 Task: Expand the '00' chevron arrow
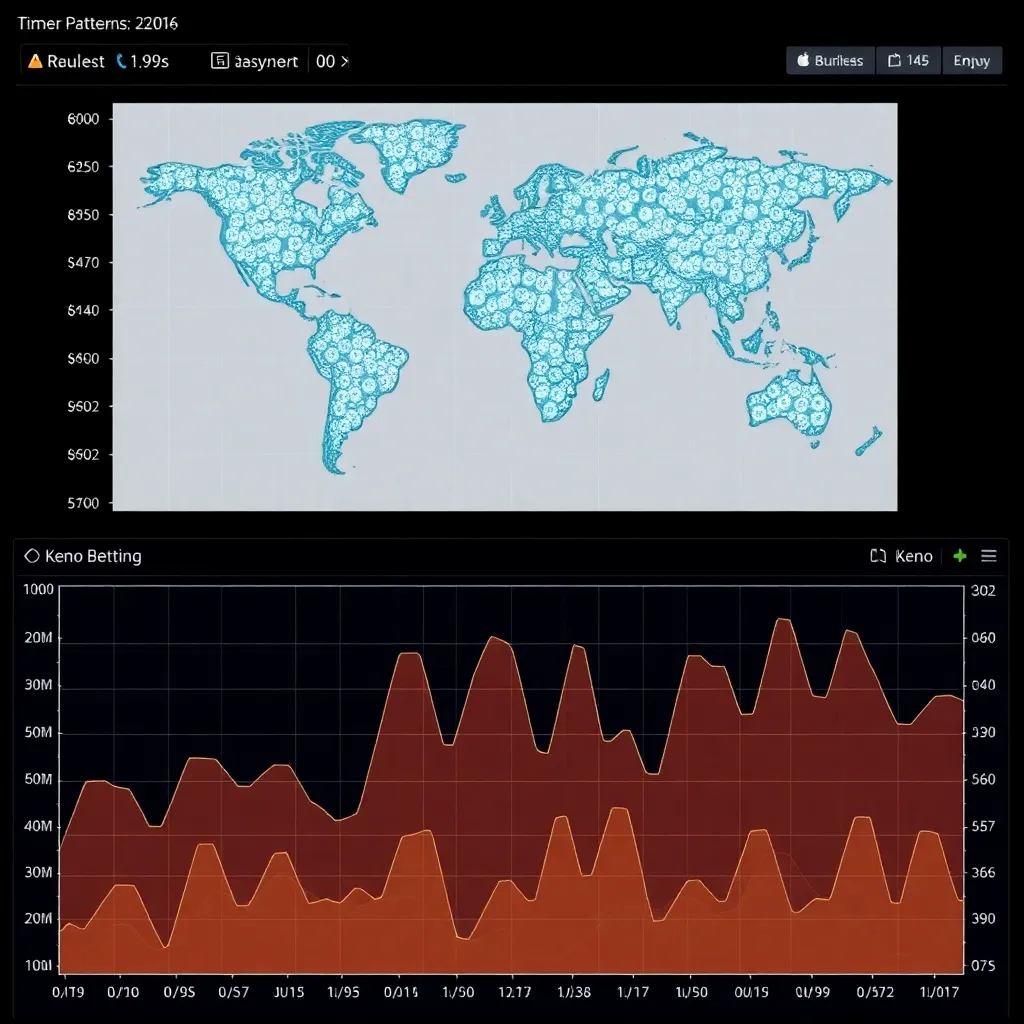pos(345,61)
